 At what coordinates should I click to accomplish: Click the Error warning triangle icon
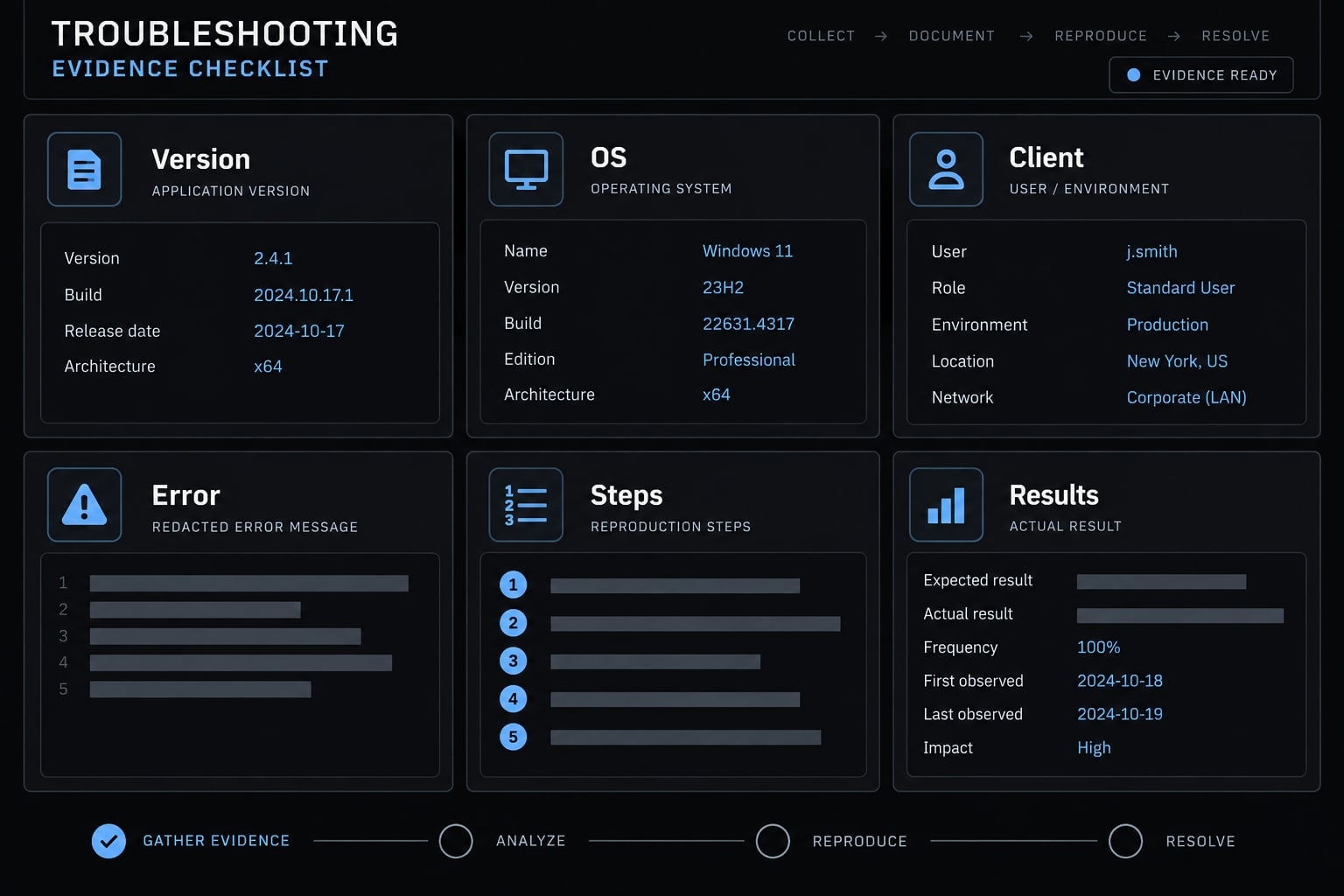pyautogui.click(x=84, y=505)
